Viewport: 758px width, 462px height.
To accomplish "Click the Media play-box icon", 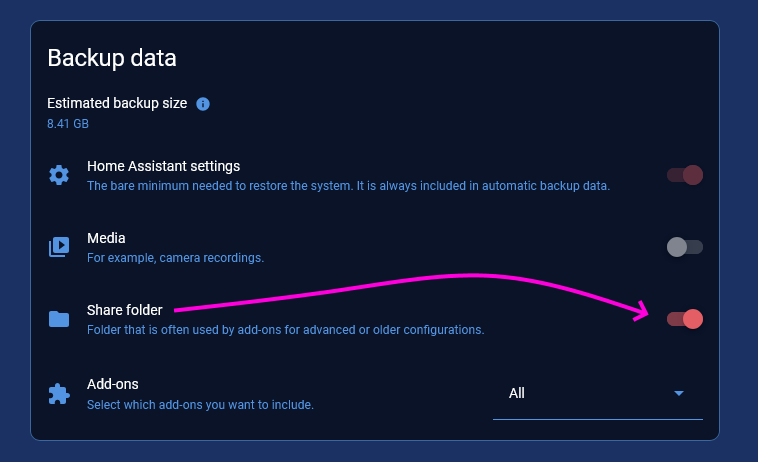I will click(x=59, y=247).
